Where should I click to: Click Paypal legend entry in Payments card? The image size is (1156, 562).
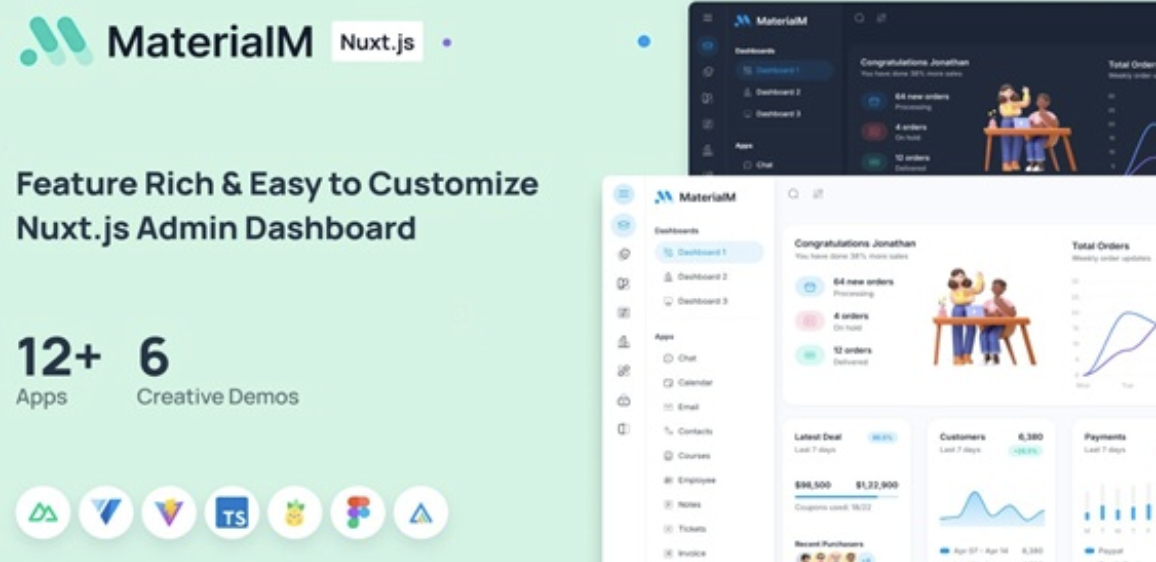click(x=1102, y=551)
